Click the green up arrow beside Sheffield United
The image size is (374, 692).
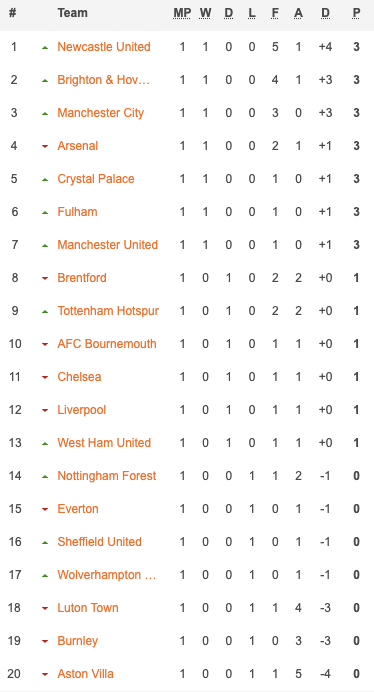coord(45,542)
